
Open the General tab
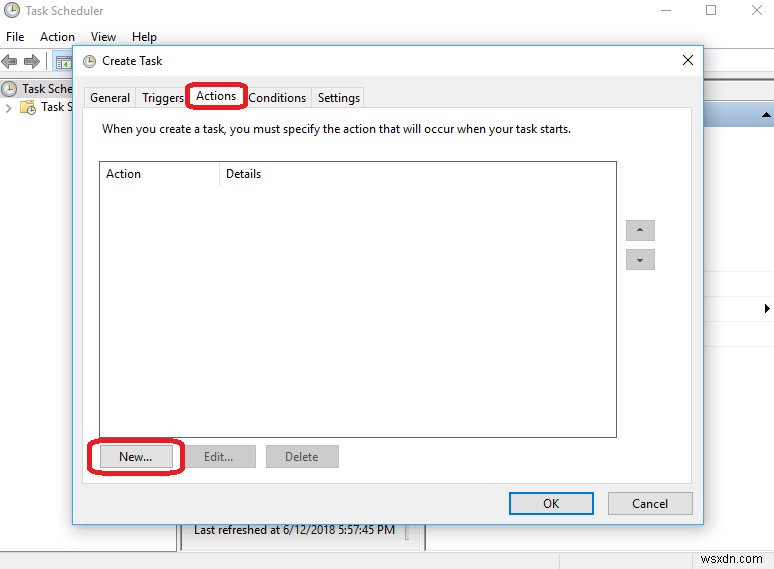(110, 98)
